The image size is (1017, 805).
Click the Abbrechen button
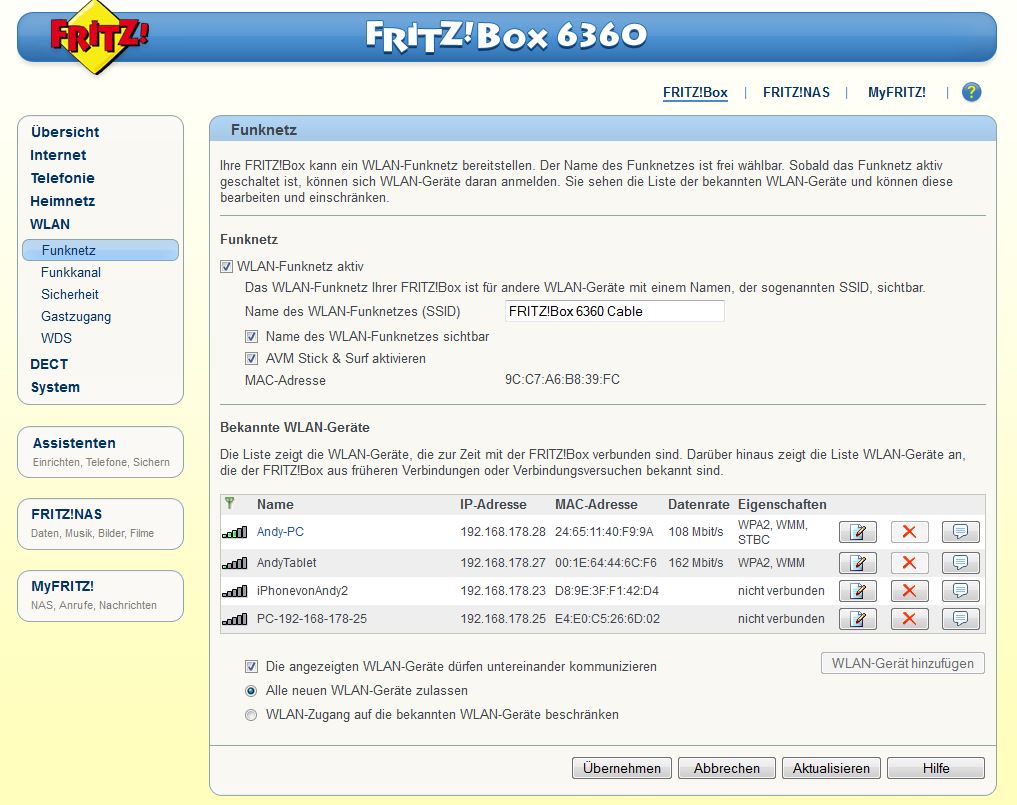[726, 768]
